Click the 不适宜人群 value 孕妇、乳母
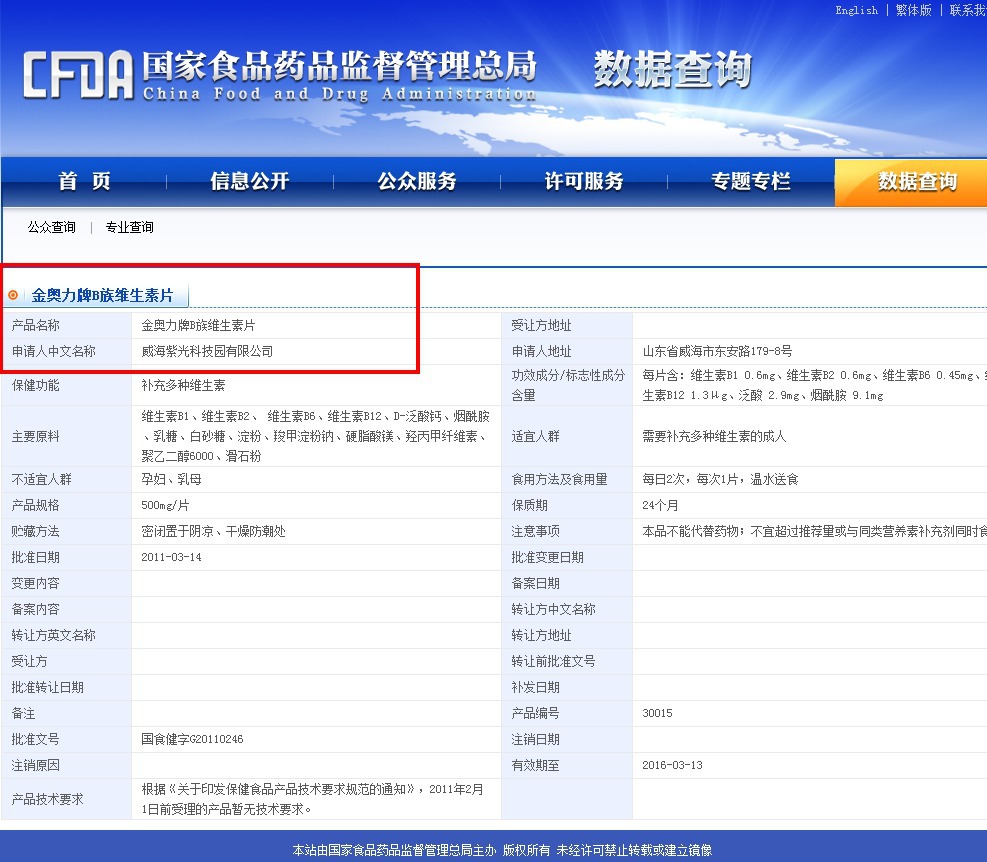 pyautogui.click(x=171, y=479)
